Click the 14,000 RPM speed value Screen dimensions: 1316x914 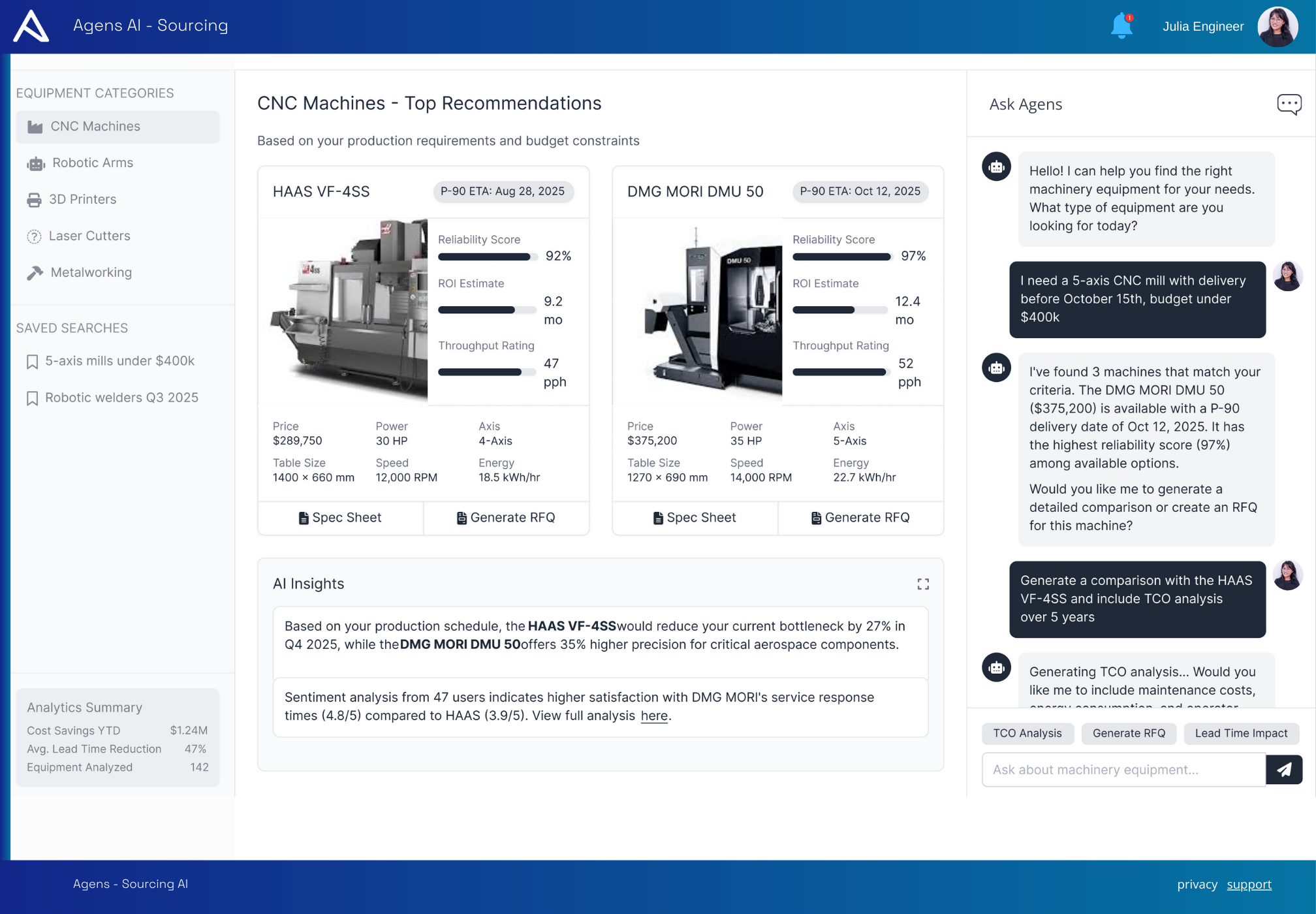[x=761, y=478]
